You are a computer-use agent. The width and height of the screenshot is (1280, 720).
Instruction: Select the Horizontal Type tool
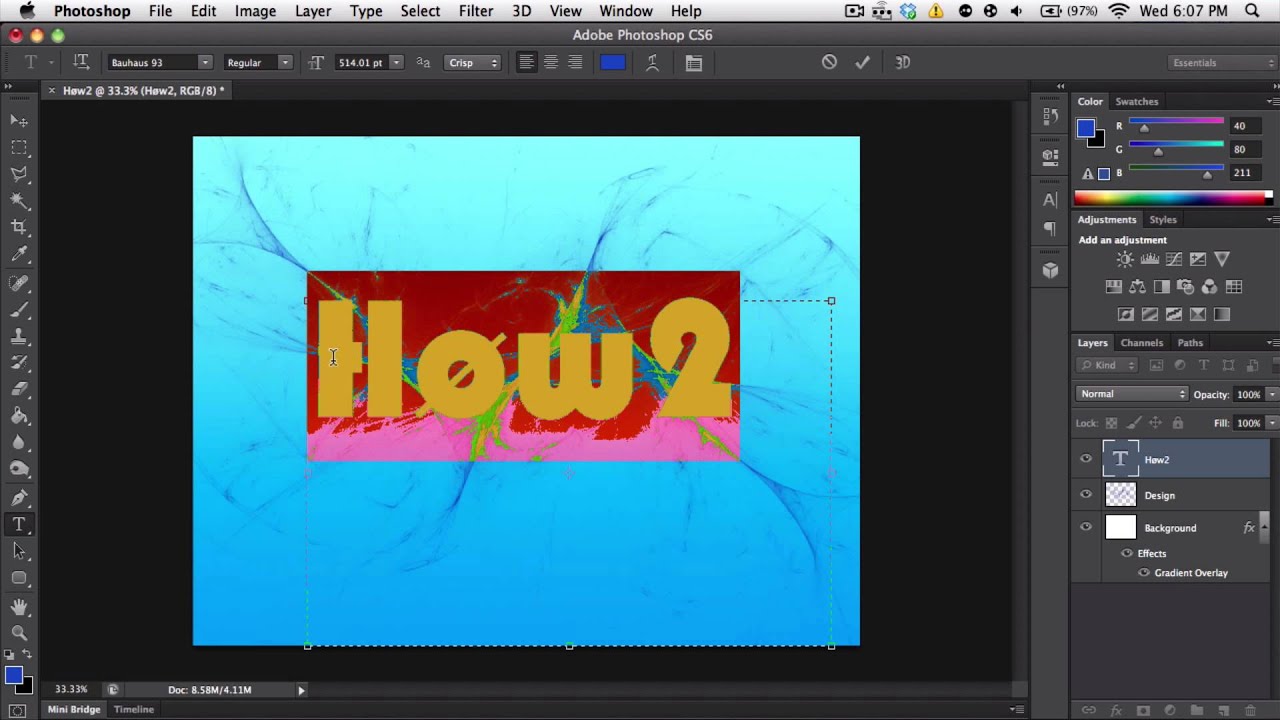point(19,524)
